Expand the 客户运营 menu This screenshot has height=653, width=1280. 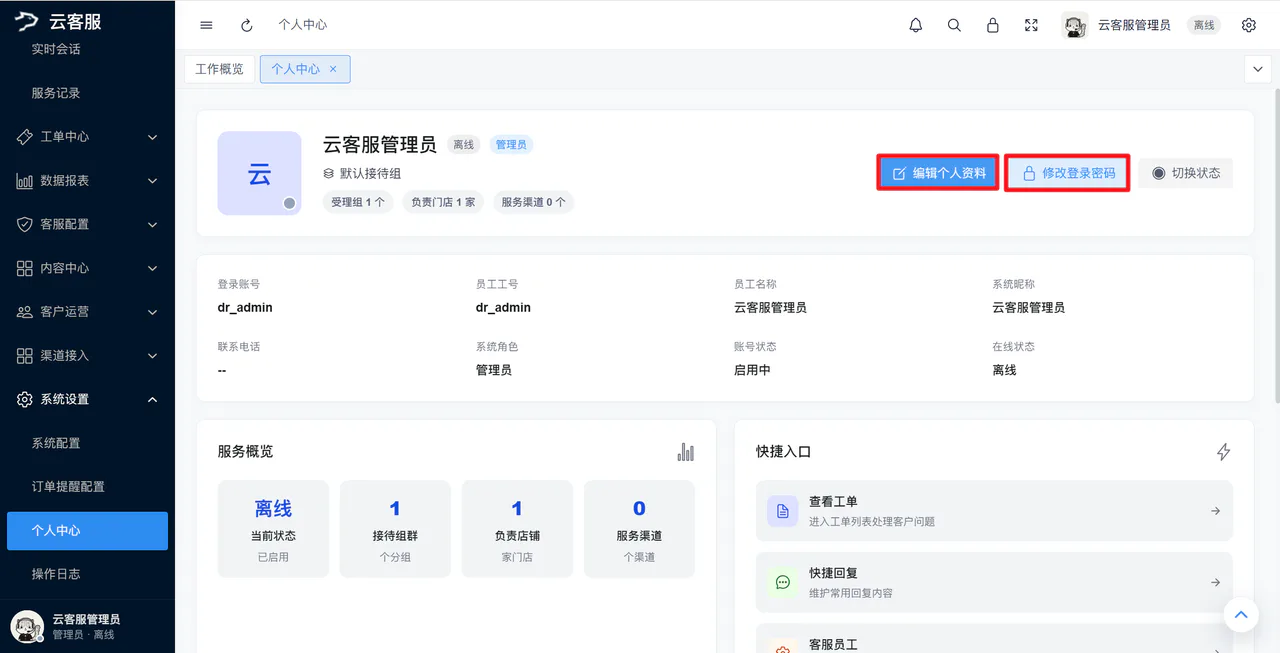pyautogui.click(x=87, y=312)
